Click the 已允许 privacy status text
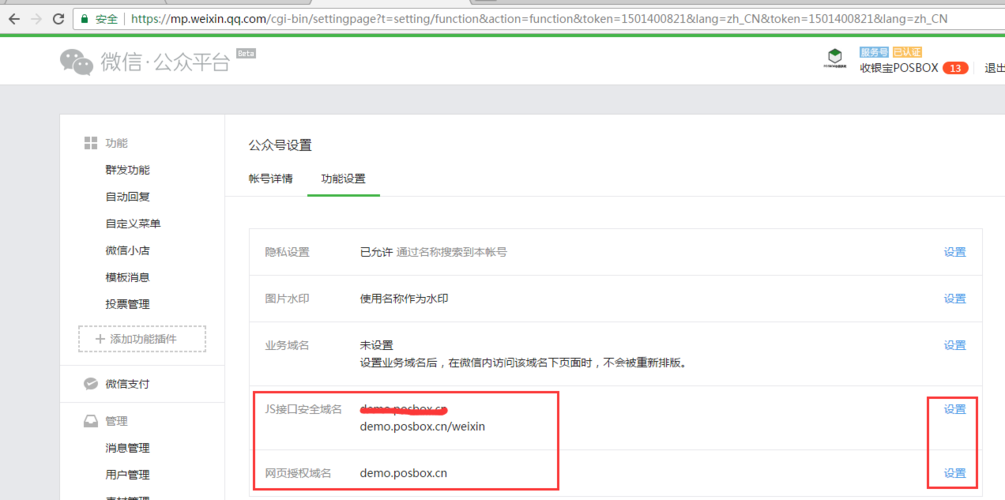Viewport: 1005px width, 500px height. [x=376, y=253]
